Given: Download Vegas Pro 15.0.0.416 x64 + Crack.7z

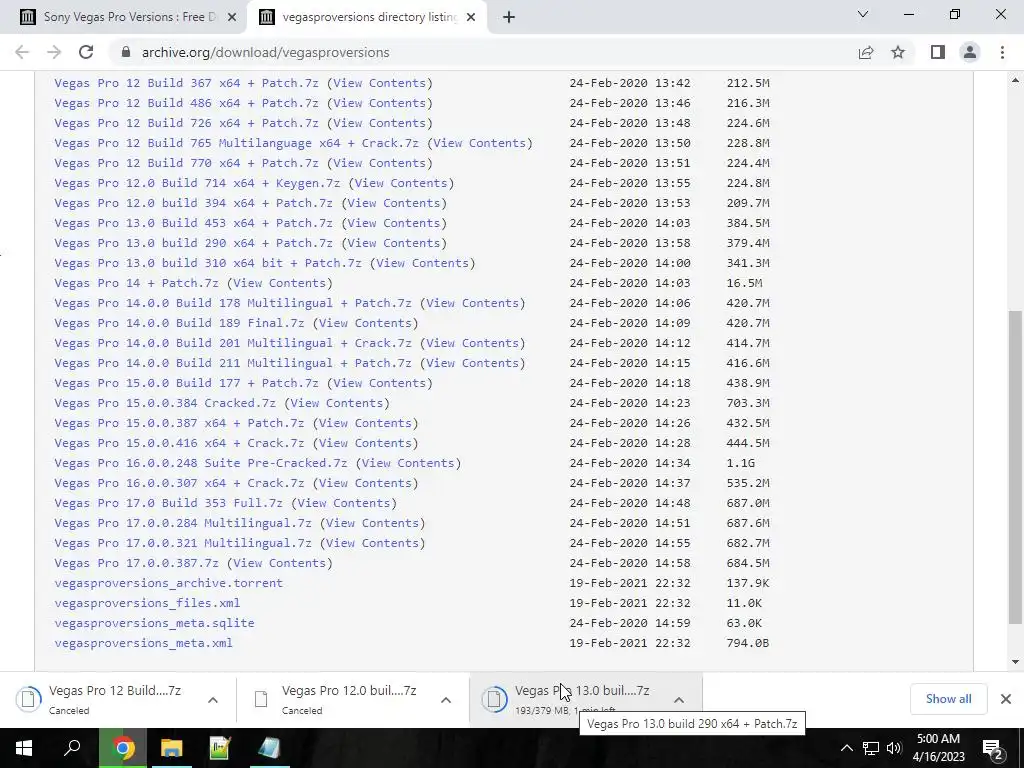Looking at the screenshot, I should click(179, 443).
